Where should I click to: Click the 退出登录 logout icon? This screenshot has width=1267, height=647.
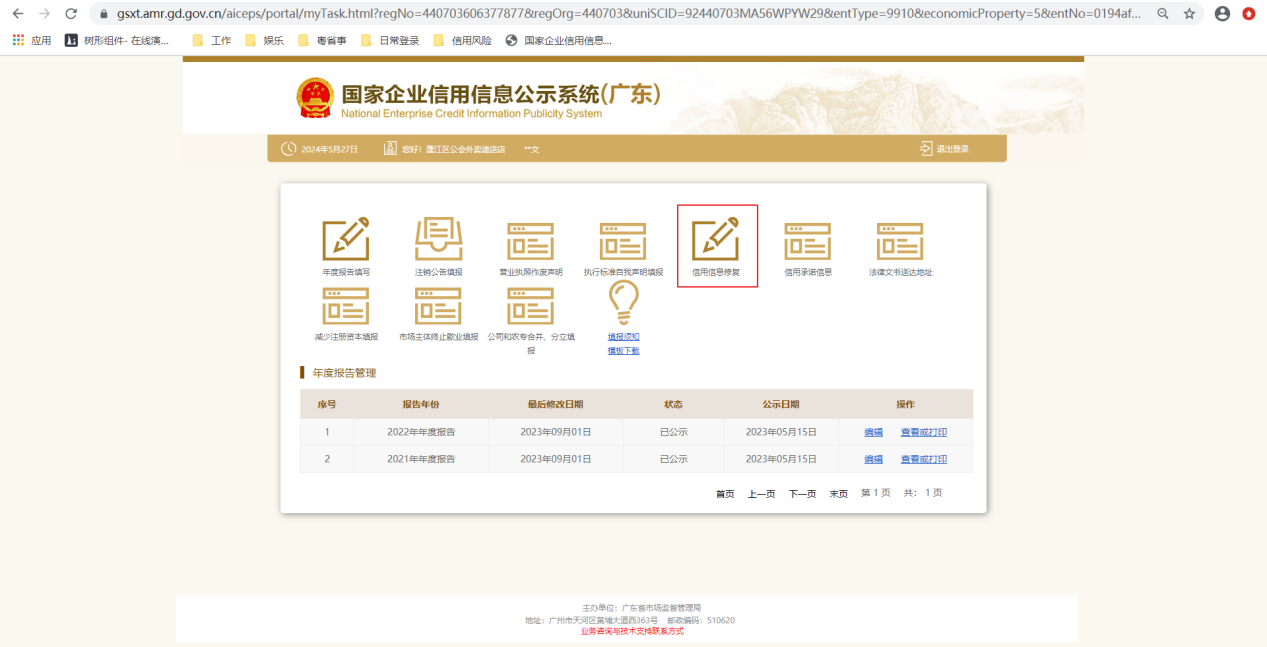coord(944,147)
